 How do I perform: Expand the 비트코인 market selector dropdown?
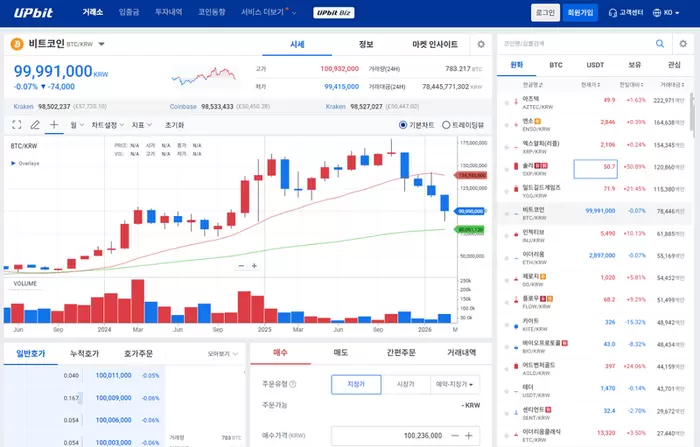tap(102, 45)
